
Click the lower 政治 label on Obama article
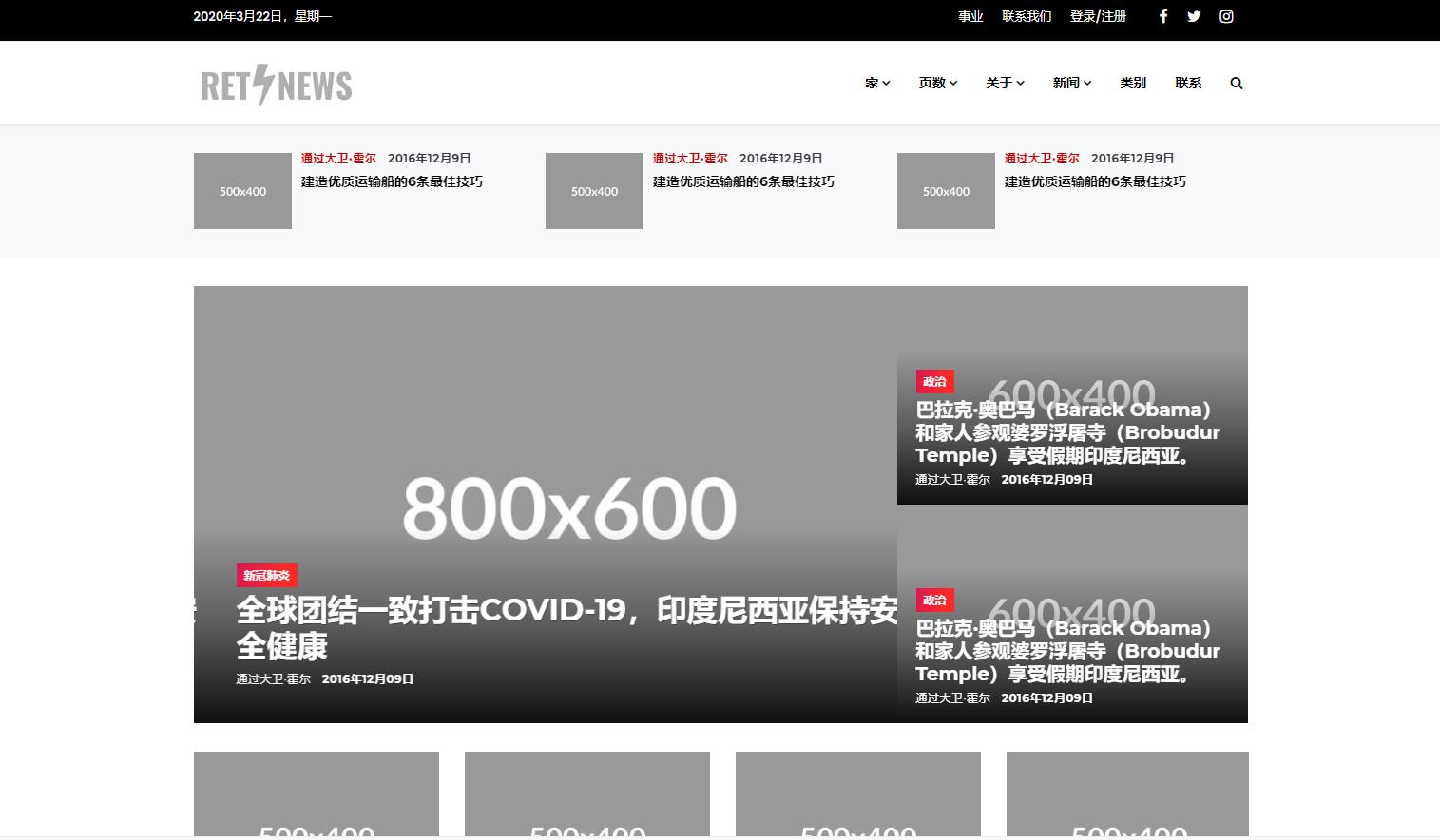coord(934,600)
